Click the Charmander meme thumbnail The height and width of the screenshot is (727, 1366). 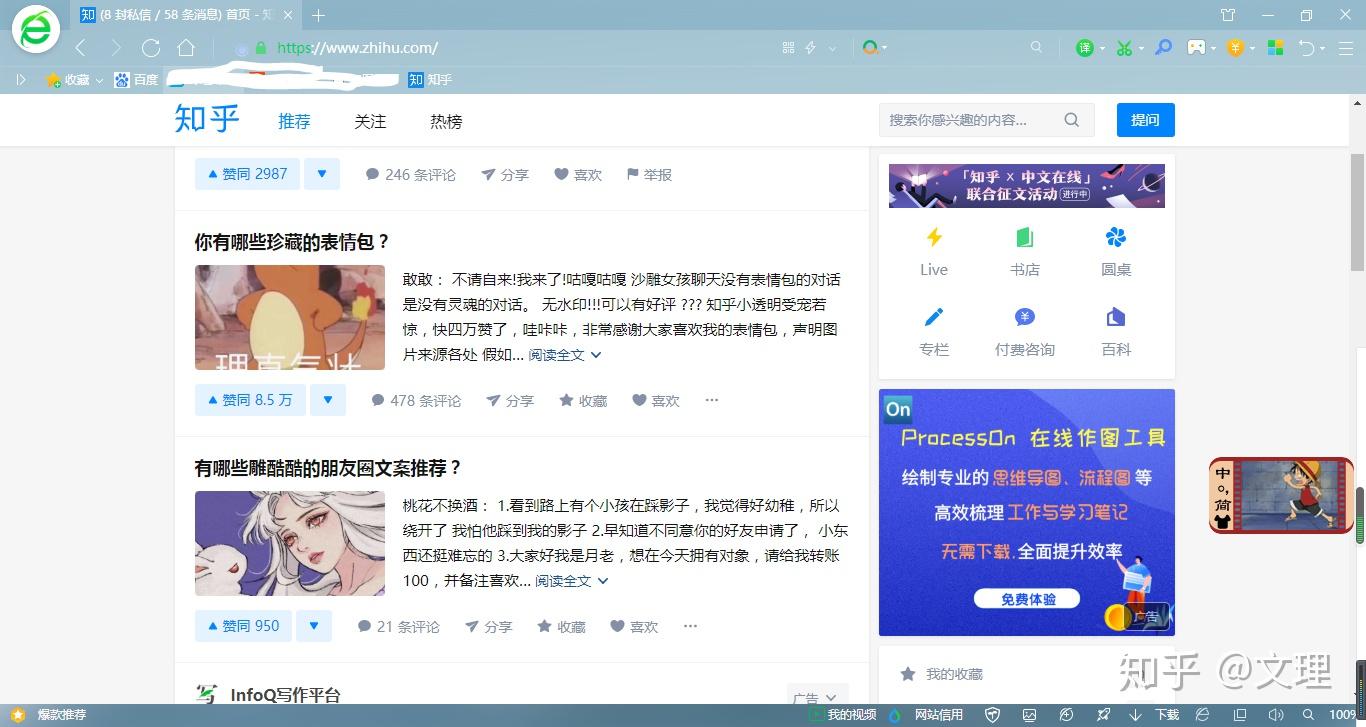[x=290, y=317]
